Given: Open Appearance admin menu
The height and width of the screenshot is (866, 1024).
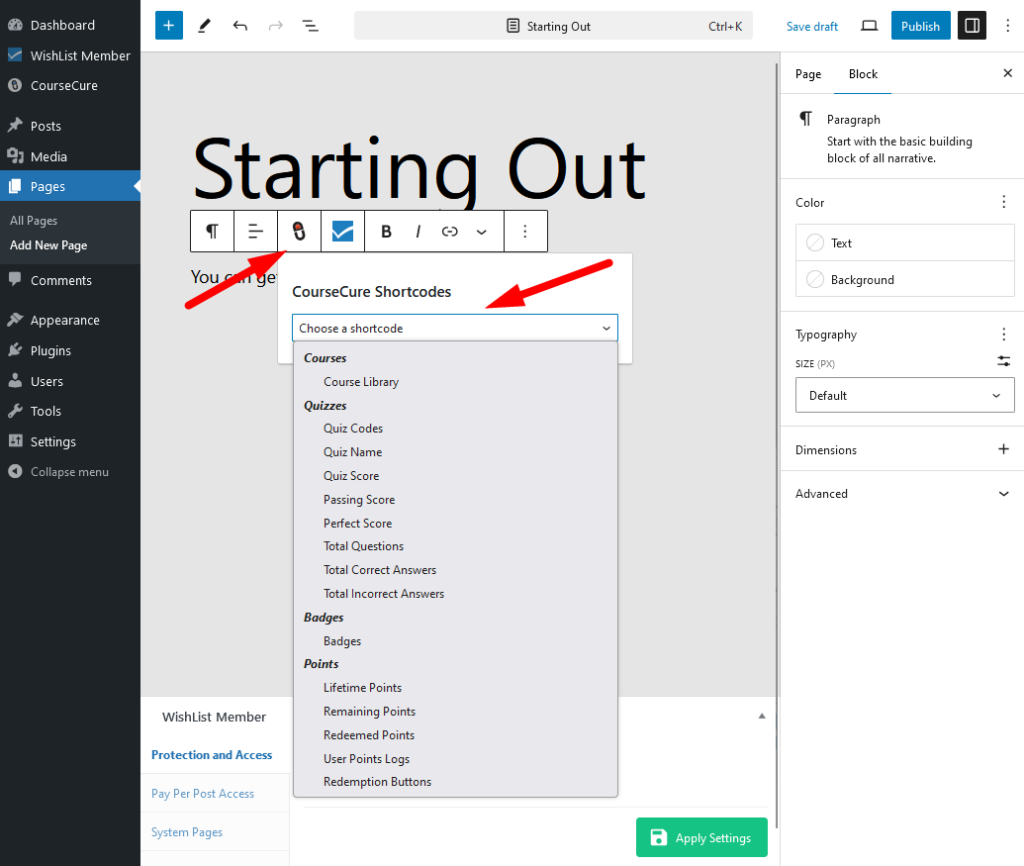Looking at the screenshot, I should coord(70,320).
